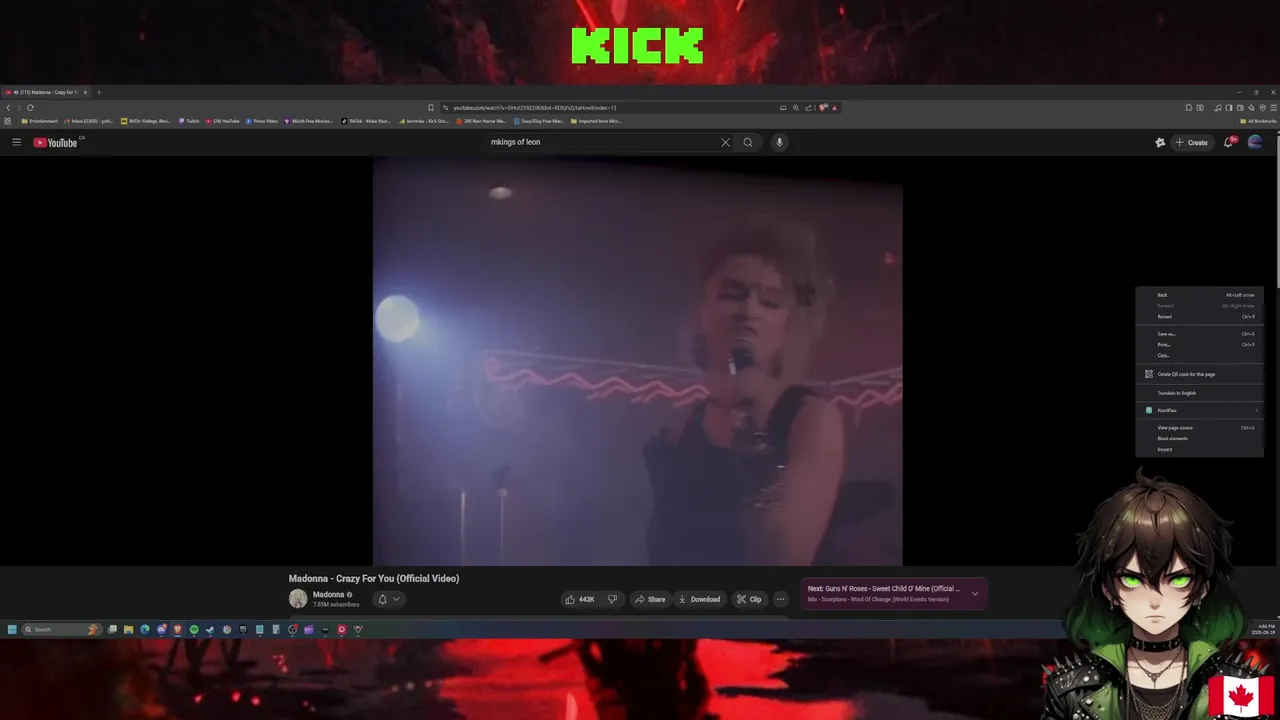1280x720 pixels.
Task: Open Madonna channel name link
Action: 328,594
